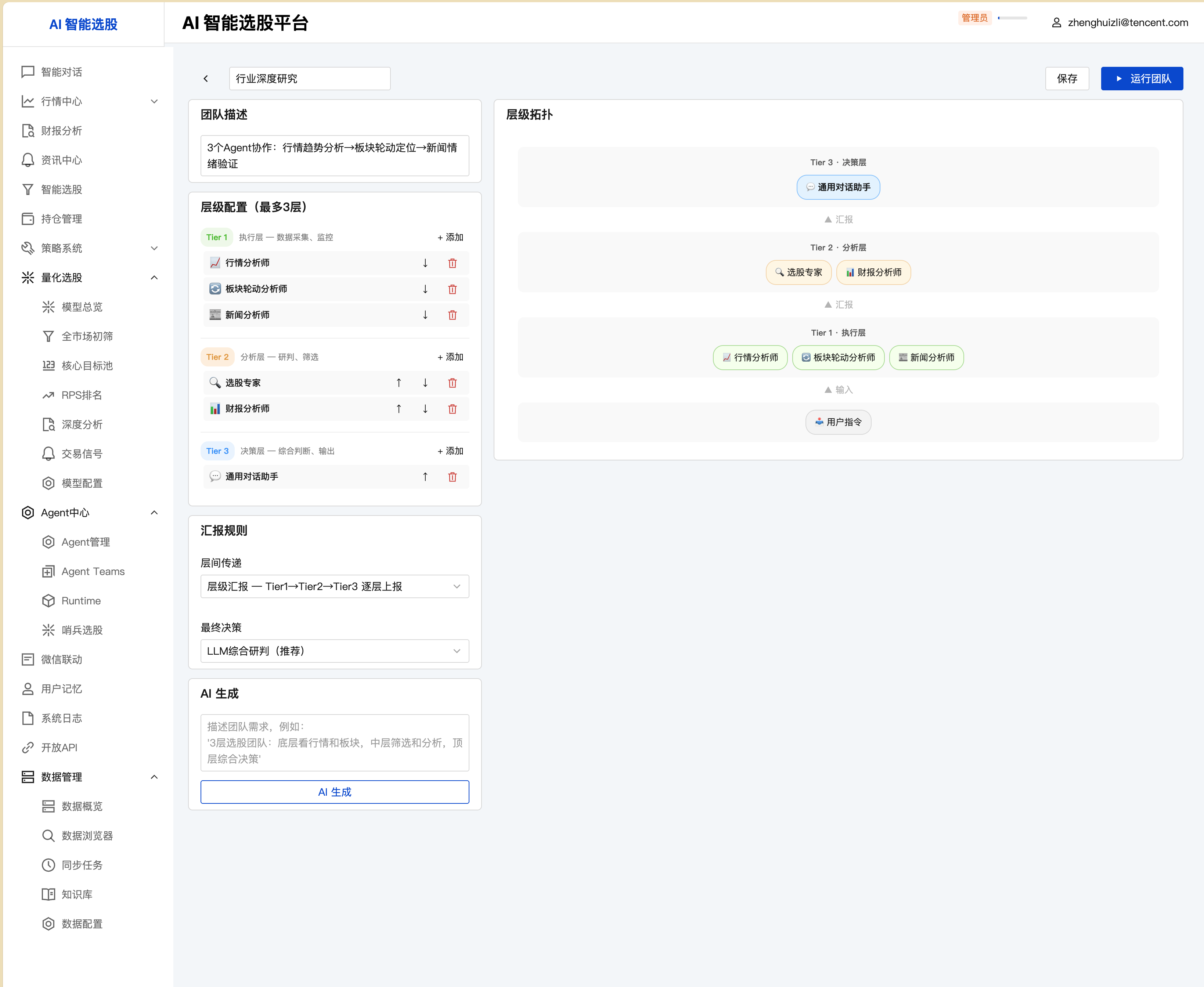Move 新闻分析师 down with its arrow
This screenshot has height=987, width=1204.
(x=425, y=315)
